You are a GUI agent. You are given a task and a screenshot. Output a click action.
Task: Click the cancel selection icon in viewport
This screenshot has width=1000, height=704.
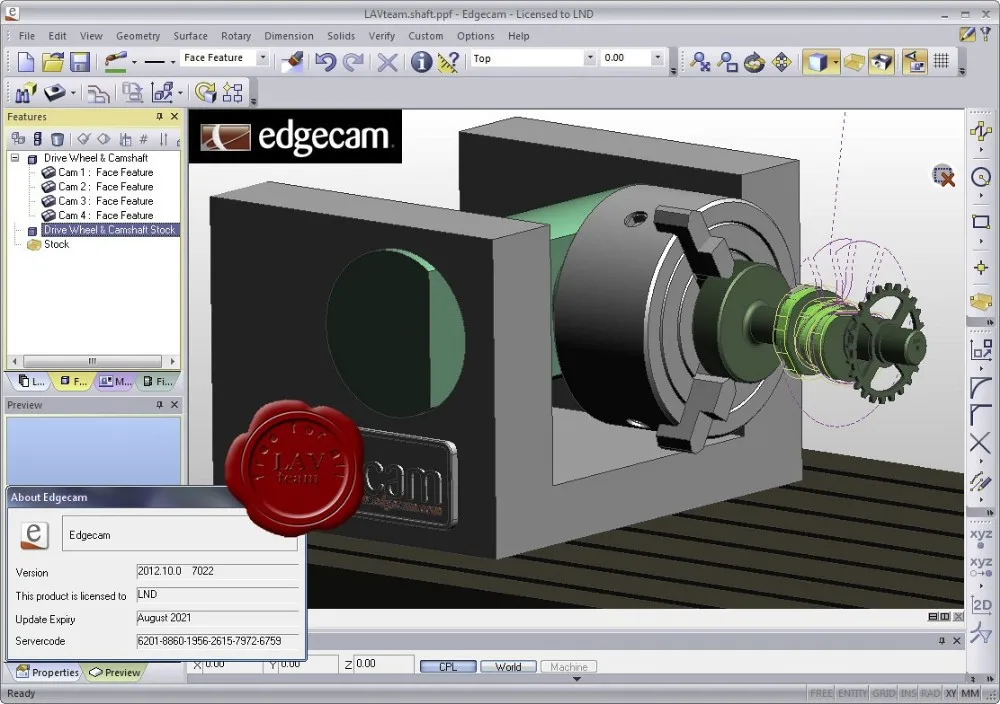pyautogui.click(x=943, y=176)
